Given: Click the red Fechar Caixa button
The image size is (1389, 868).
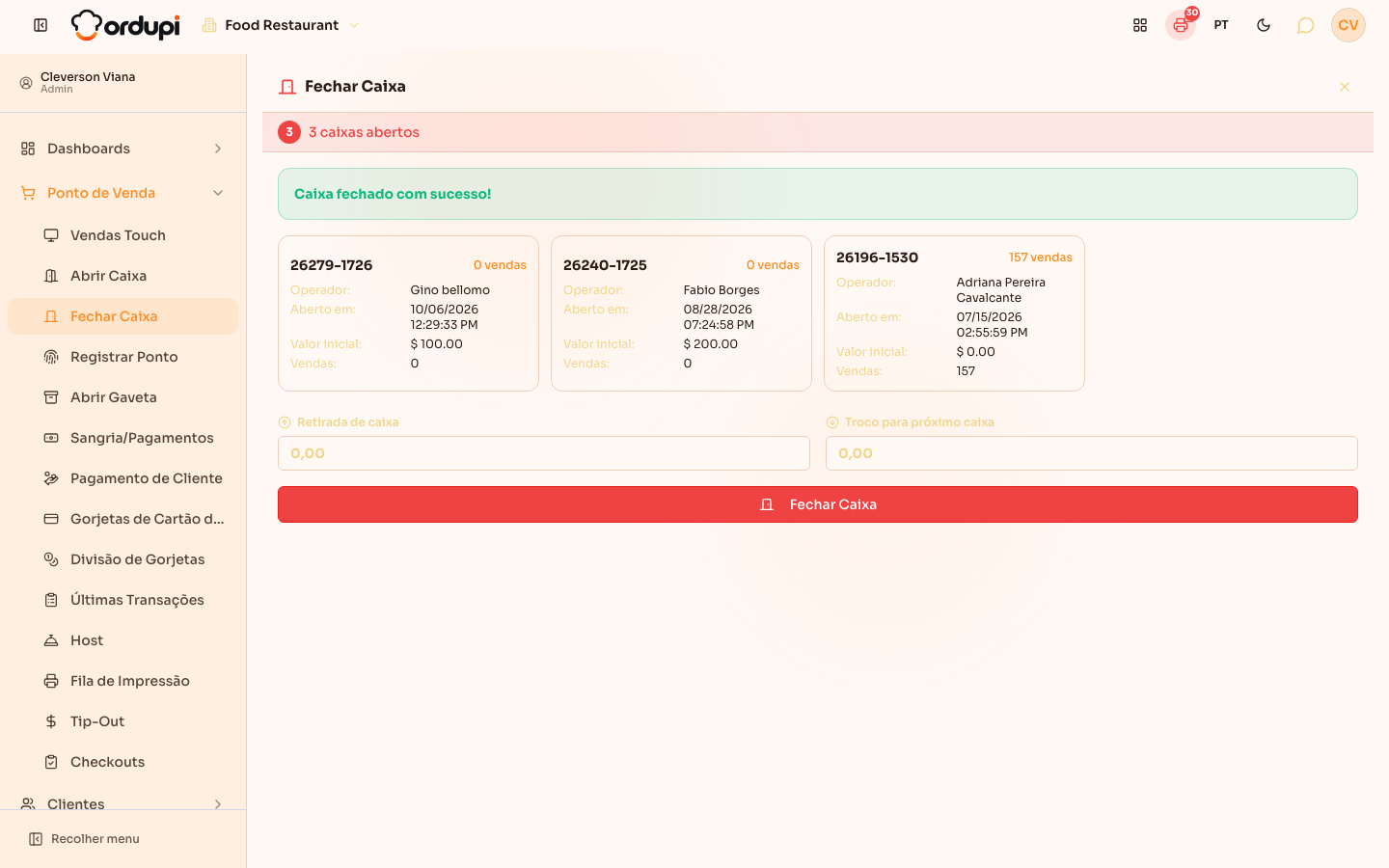Looking at the screenshot, I should click(818, 504).
